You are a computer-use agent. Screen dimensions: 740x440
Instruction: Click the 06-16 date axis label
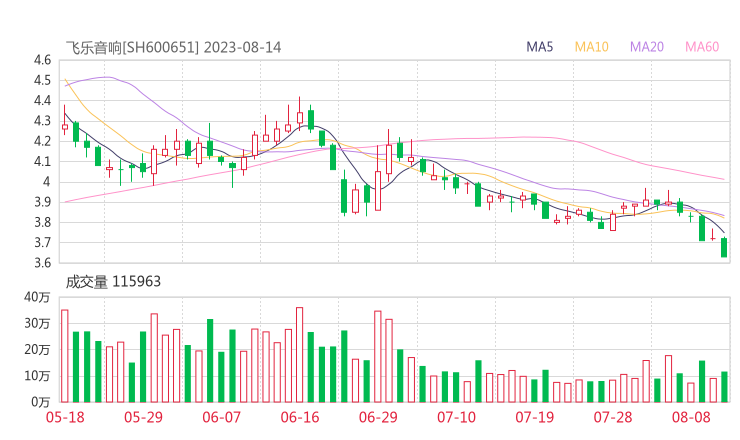(300, 417)
